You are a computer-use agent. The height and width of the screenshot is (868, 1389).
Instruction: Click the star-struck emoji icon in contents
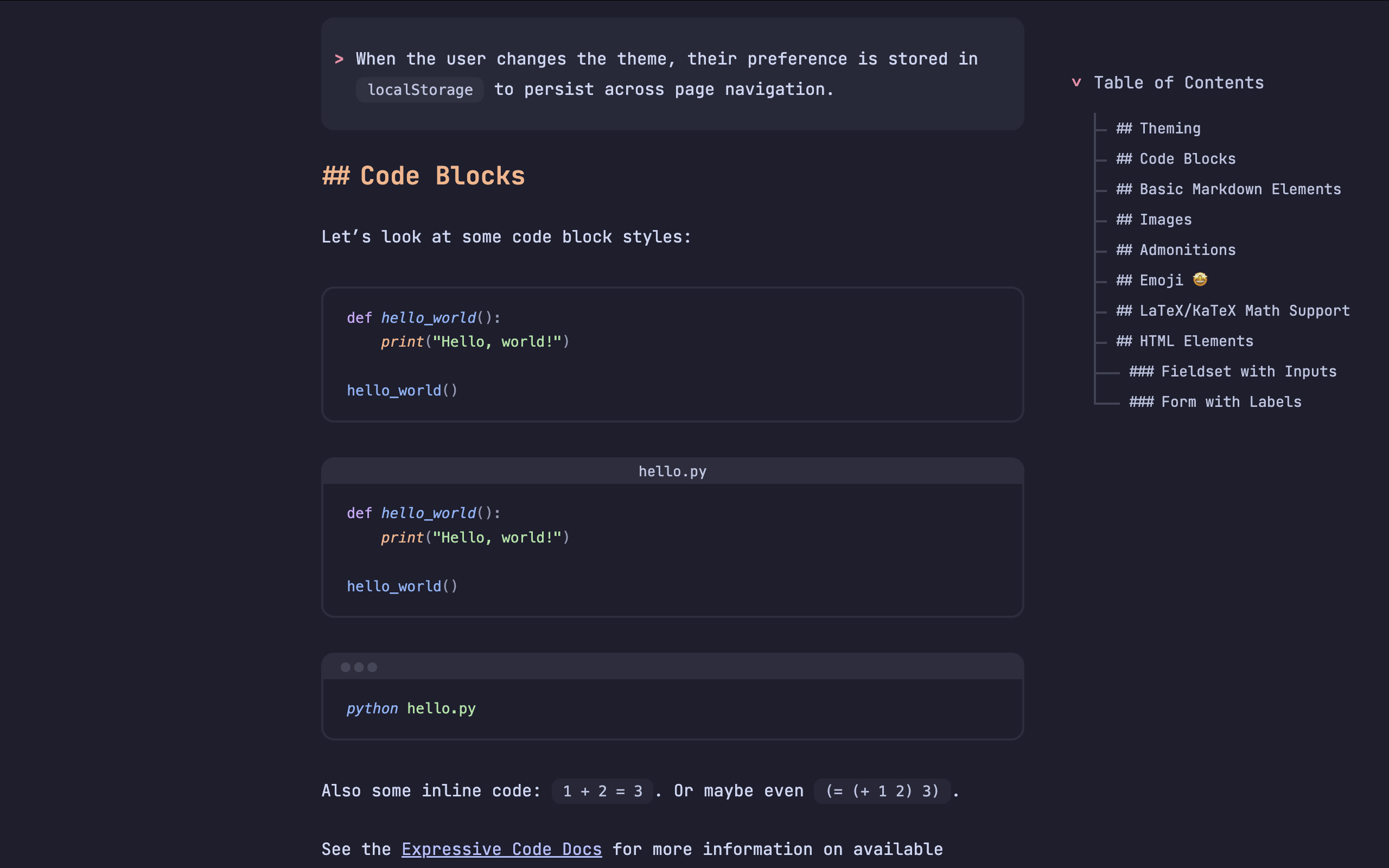(1200, 279)
